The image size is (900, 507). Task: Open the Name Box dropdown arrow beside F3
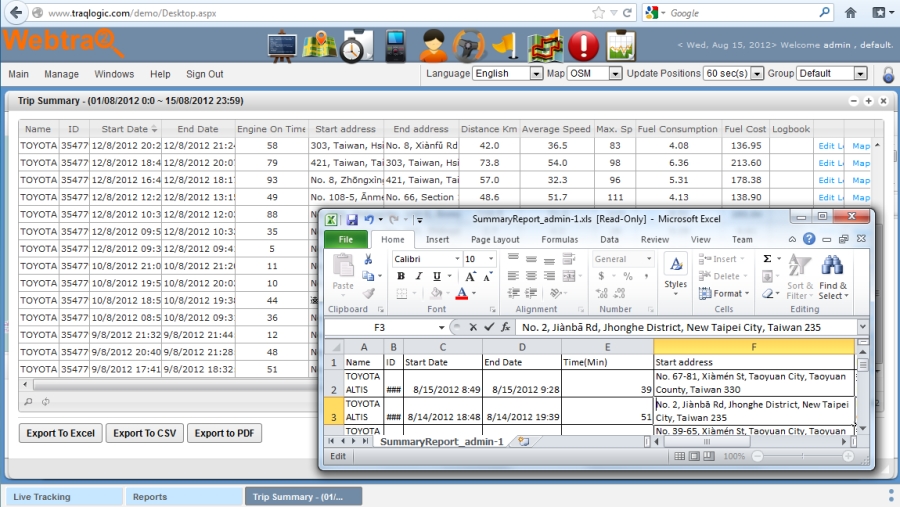coord(441,327)
